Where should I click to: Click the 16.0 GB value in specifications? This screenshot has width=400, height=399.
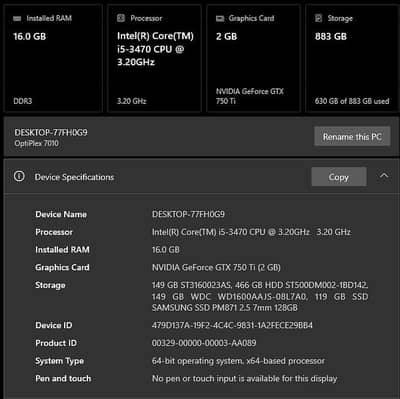coord(166,249)
